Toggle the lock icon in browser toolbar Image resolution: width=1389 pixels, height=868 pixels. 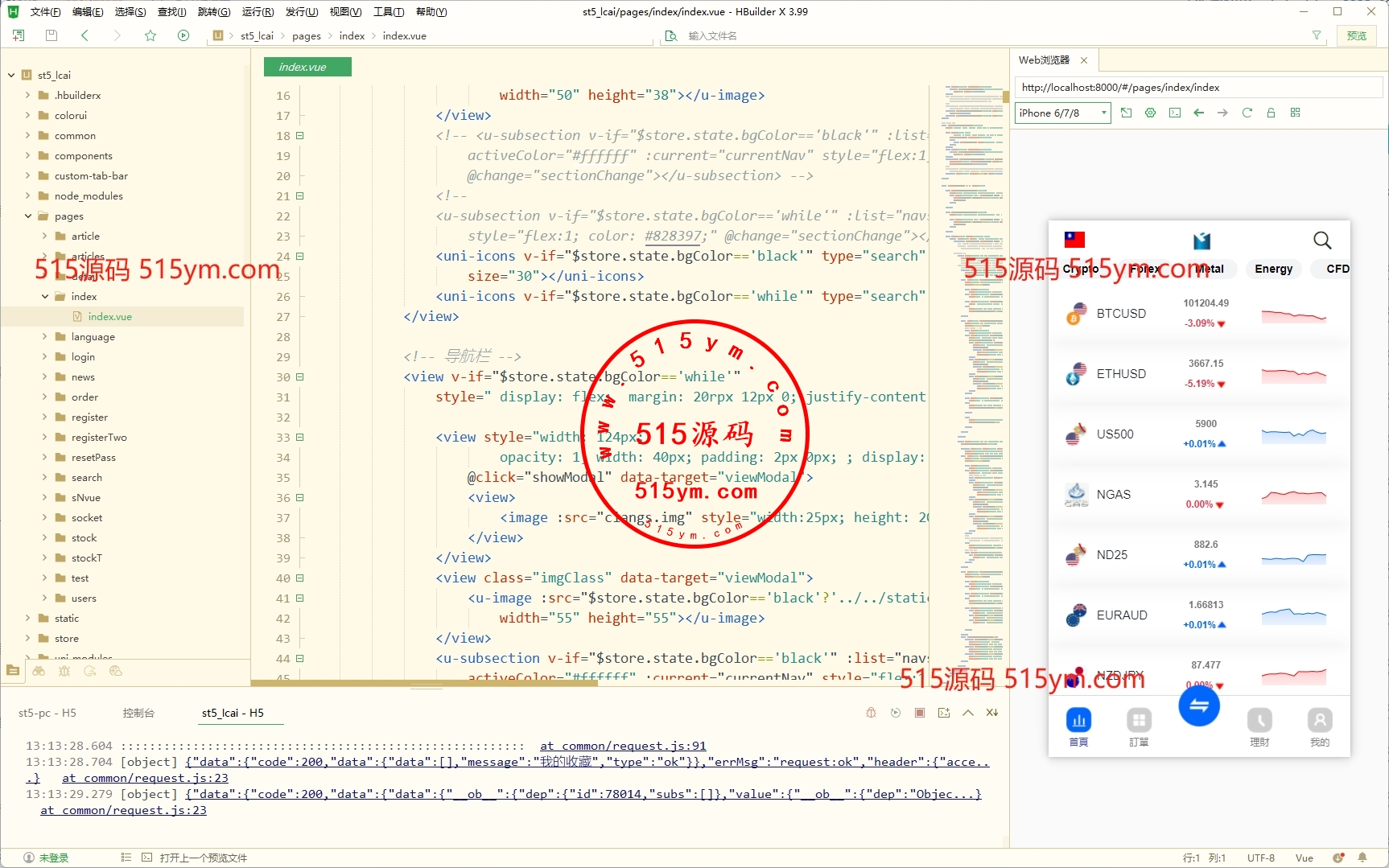pos(1271,113)
